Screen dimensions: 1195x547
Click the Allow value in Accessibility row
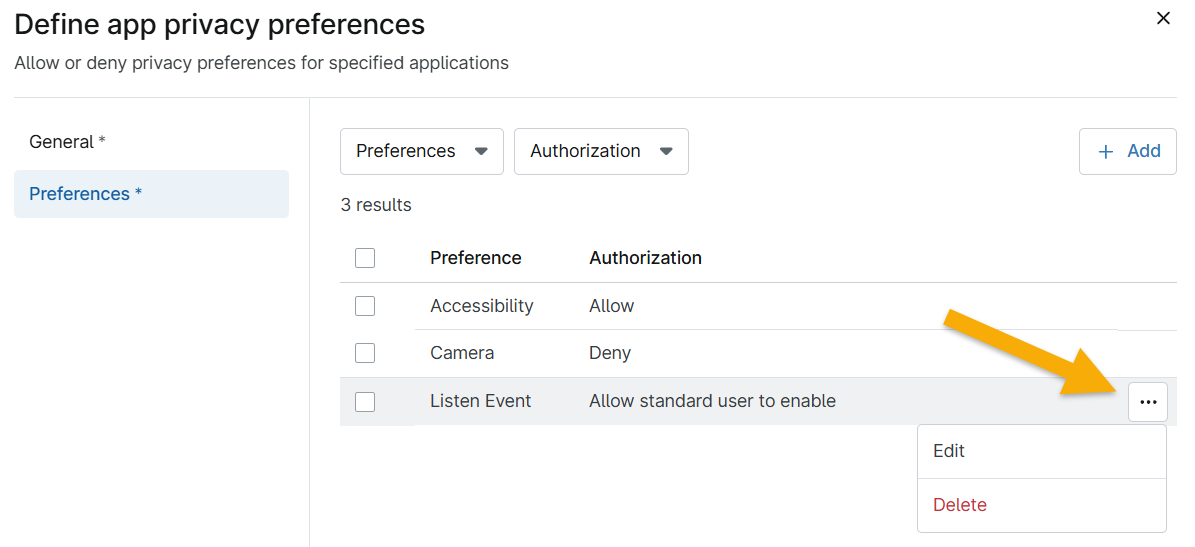pyautogui.click(x=611, y=306)
